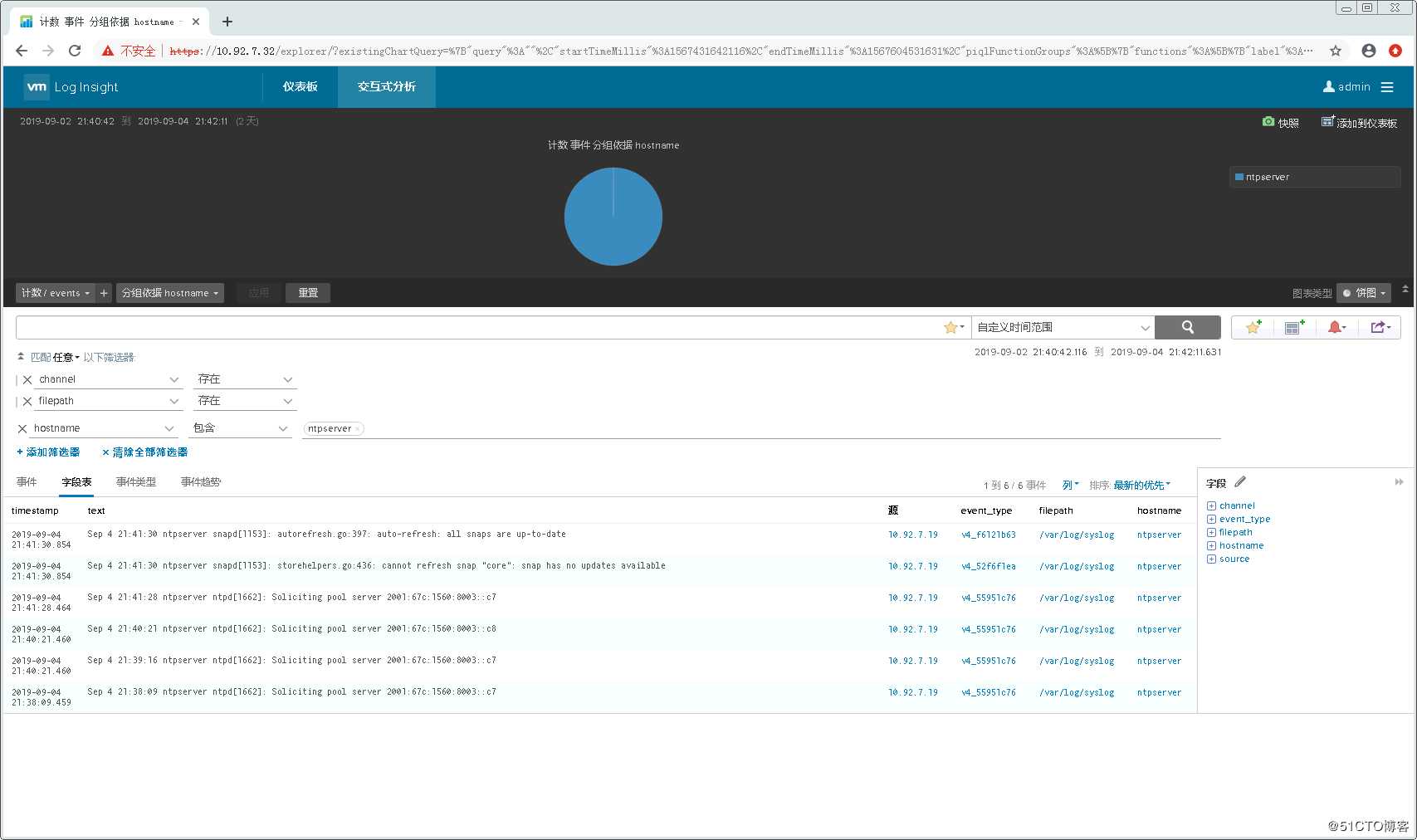Open favorite queries star in search box
1417x840 pixels.
coord(954,328)
